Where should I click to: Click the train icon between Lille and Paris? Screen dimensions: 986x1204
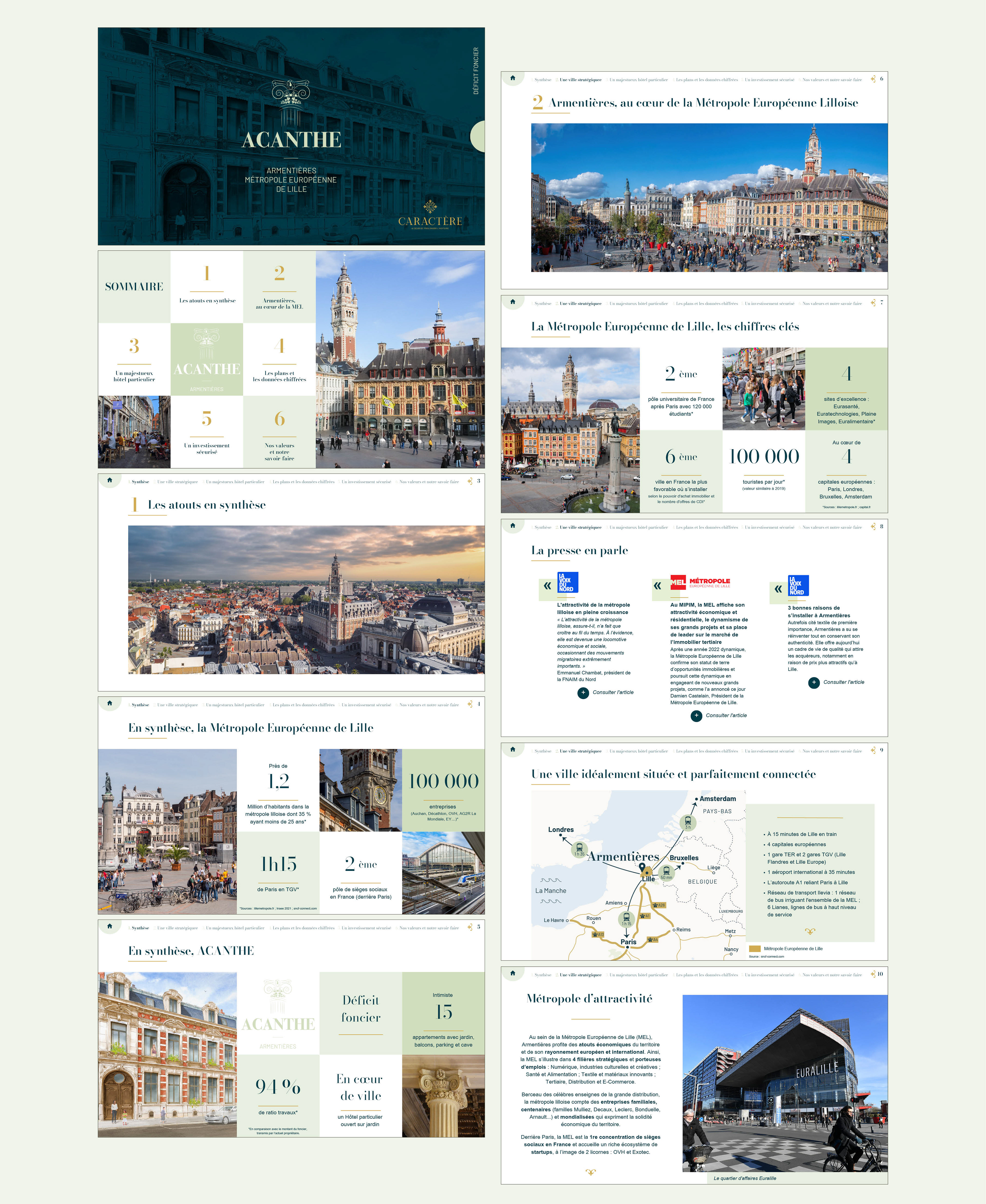(x=626, y=918)
